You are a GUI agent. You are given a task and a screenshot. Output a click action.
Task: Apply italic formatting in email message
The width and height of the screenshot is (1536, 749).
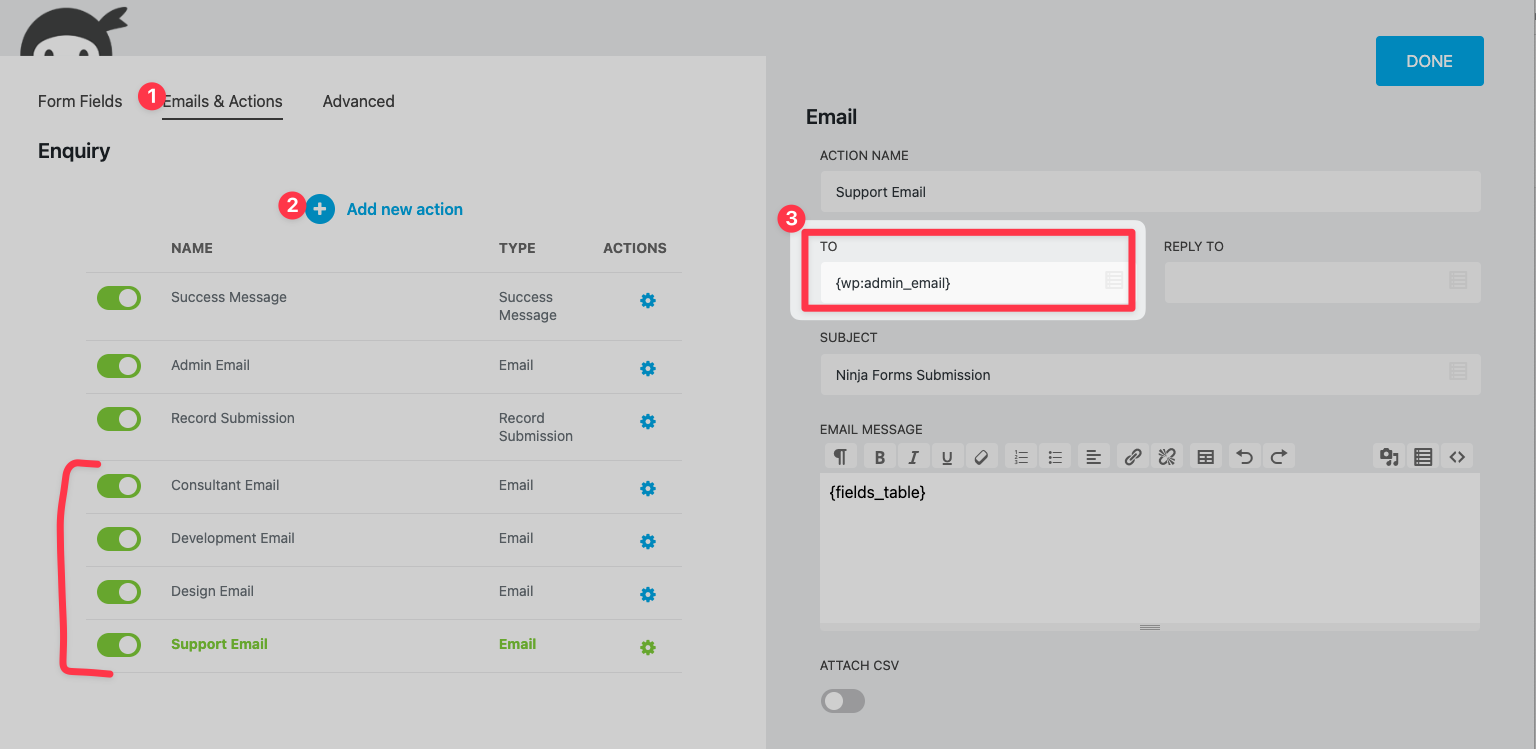tap(913, 457)
